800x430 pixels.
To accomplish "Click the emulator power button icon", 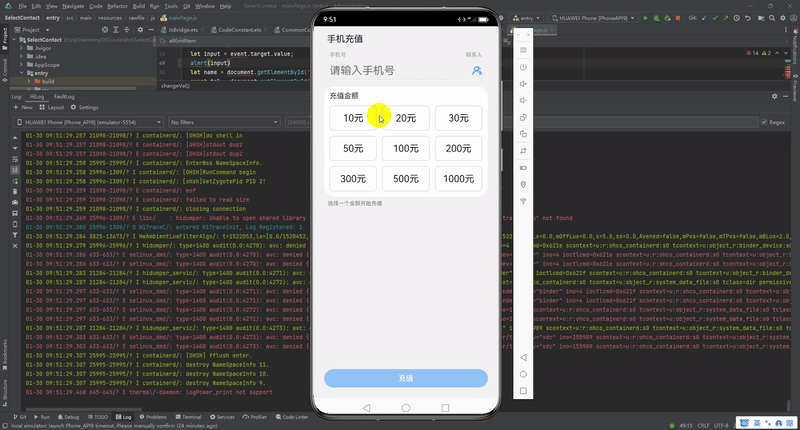I will pyautogui.click(x=523, y=67).
